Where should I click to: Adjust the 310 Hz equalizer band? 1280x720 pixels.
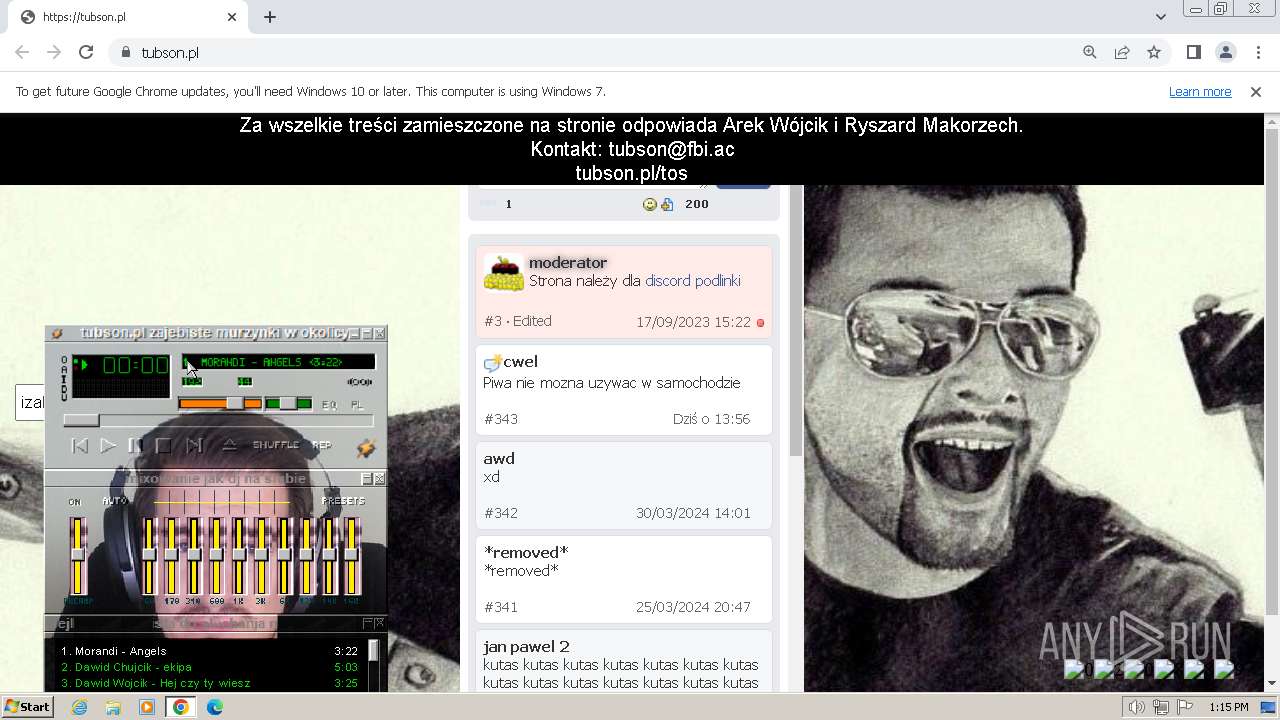click(194, 555)
